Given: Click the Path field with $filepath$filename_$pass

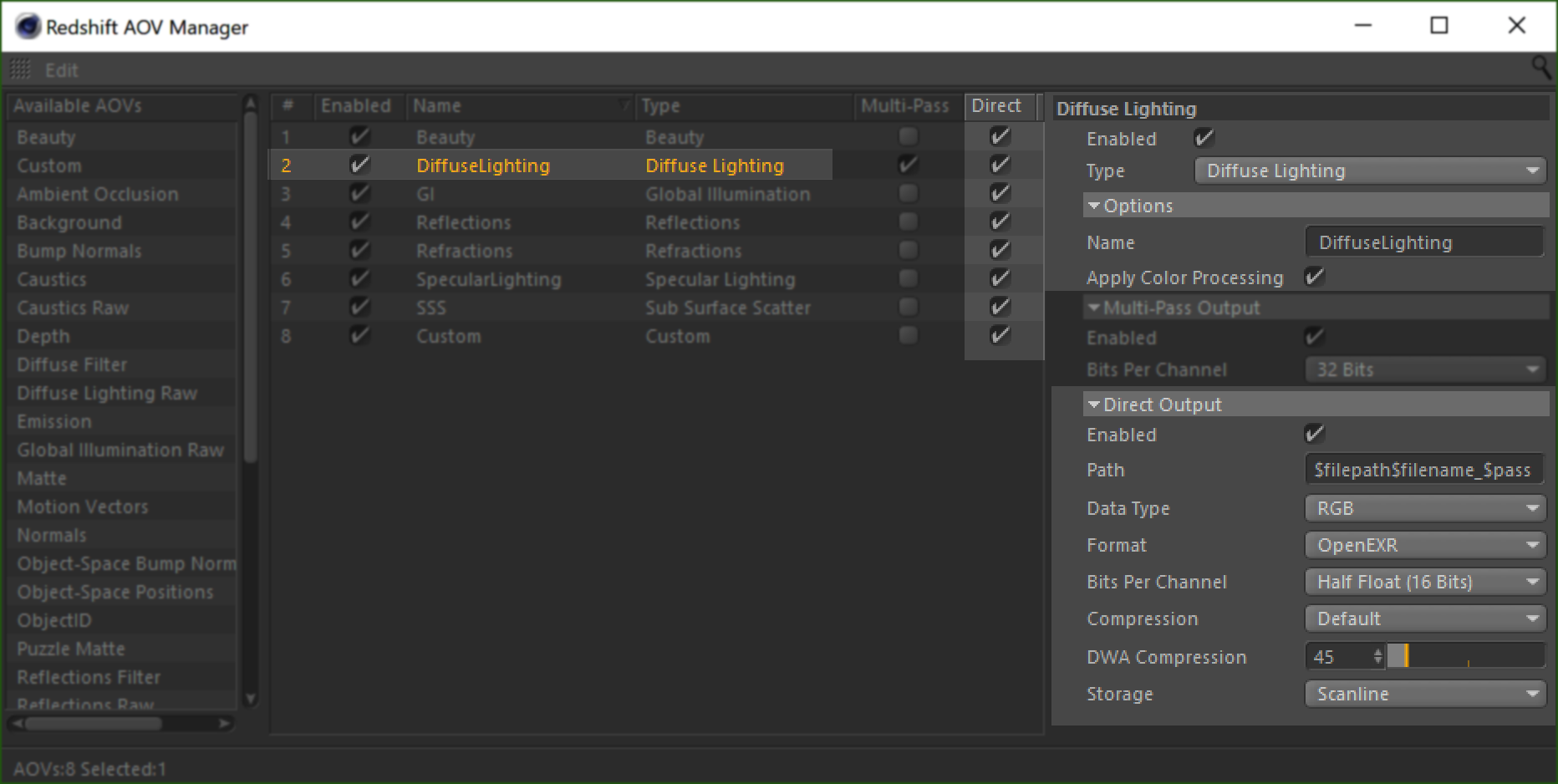Looking at the screenshot, I should [x=1425, y=470].
